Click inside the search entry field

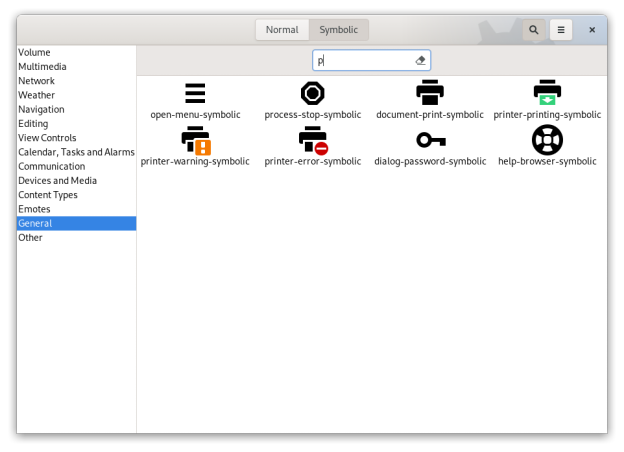(x=365, y=61)
